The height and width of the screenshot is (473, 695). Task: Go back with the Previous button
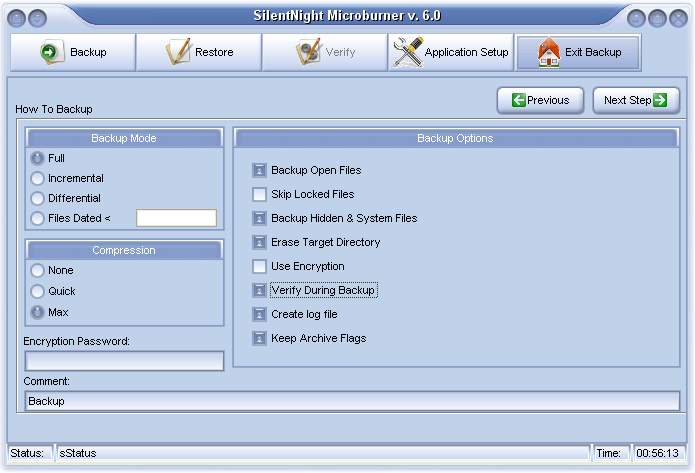tap(540, 101)
